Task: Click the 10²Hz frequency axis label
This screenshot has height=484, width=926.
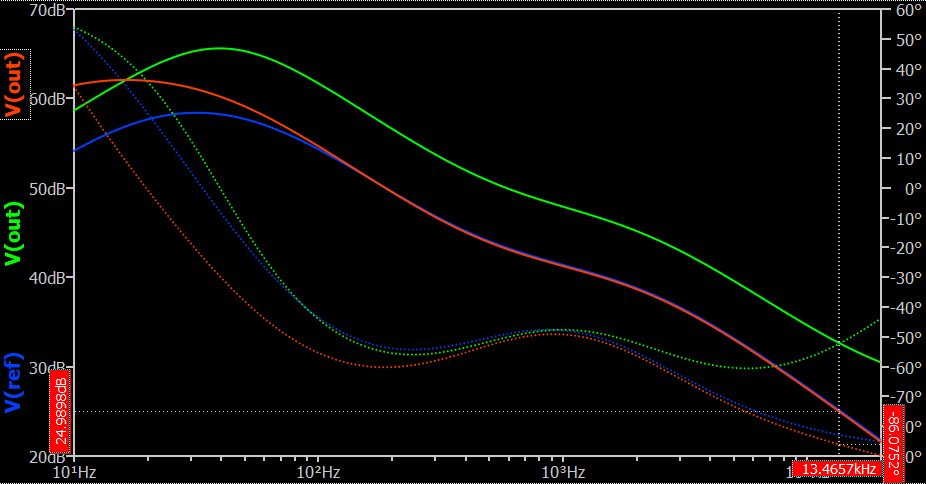Action: coord(318,472)
